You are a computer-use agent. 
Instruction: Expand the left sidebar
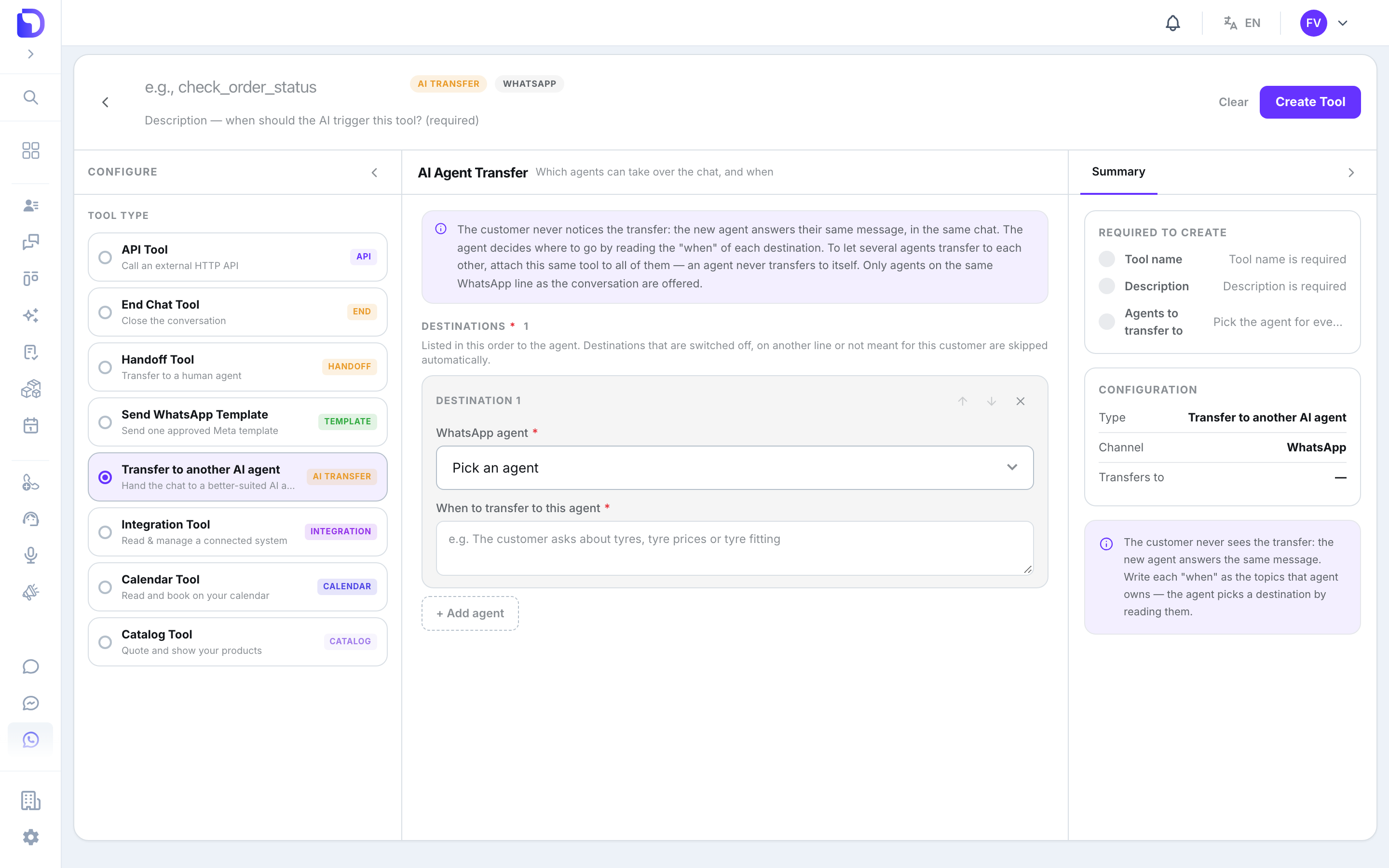pos(31,54)
